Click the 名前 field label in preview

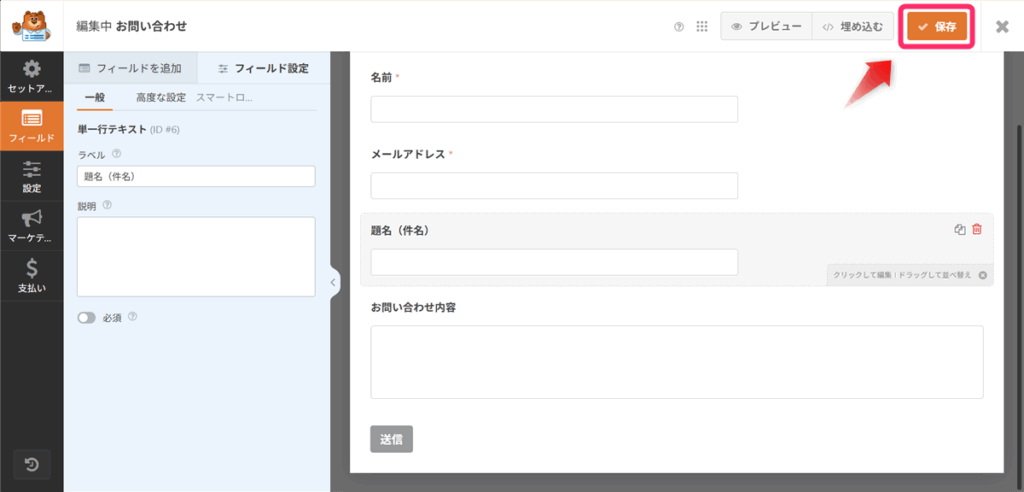(381, 77)
